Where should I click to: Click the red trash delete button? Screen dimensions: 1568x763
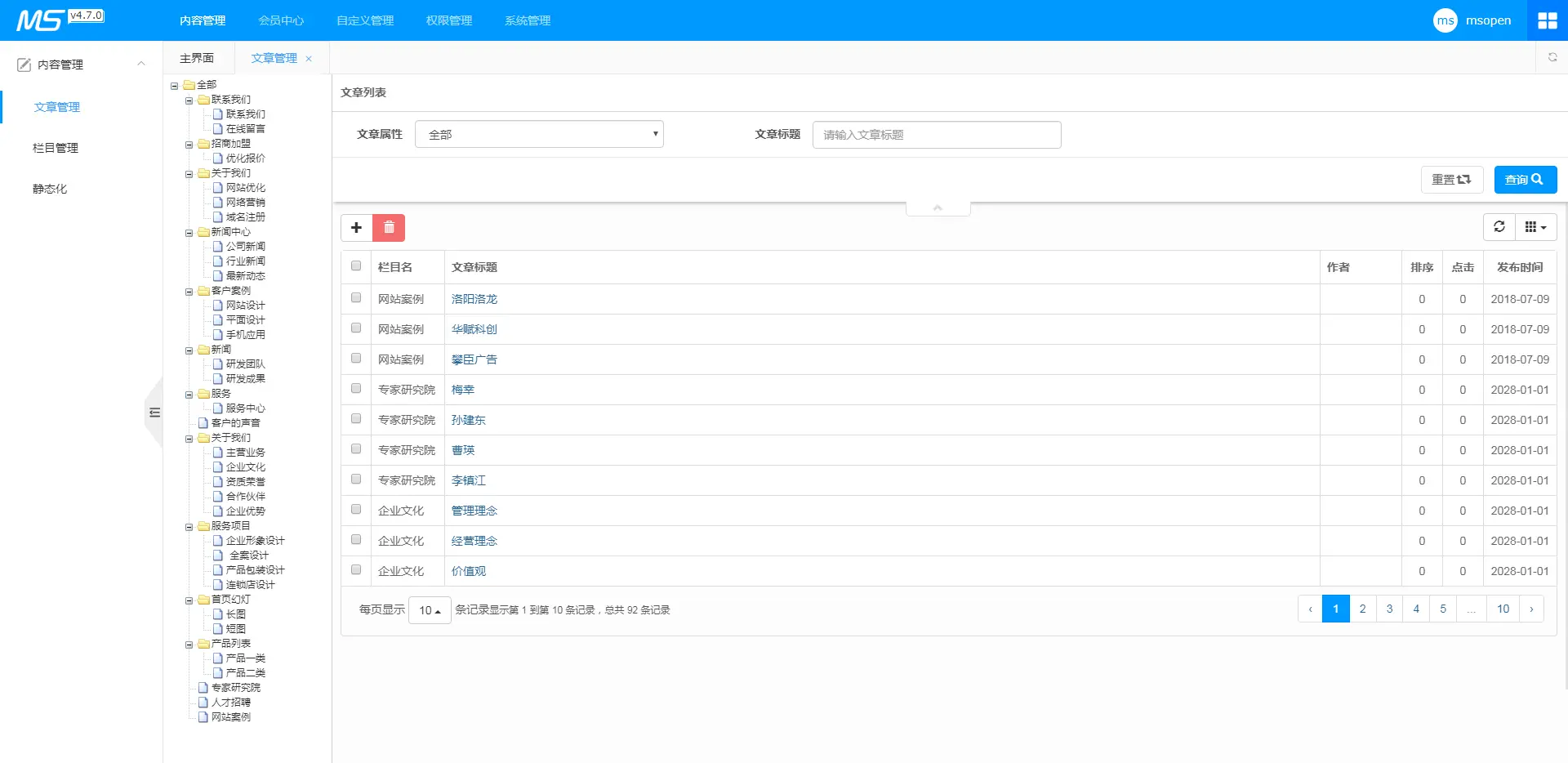tap(389, 228)
